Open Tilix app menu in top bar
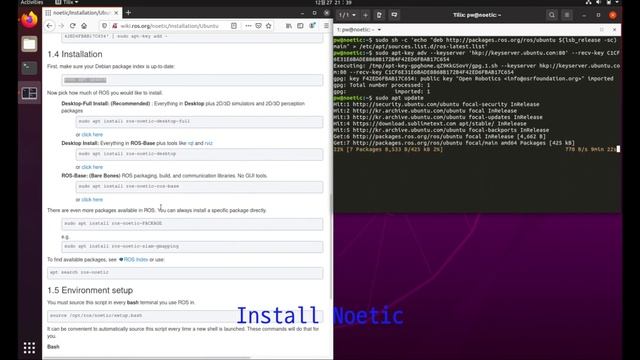640x360 pixels. [x=67, y=2]
